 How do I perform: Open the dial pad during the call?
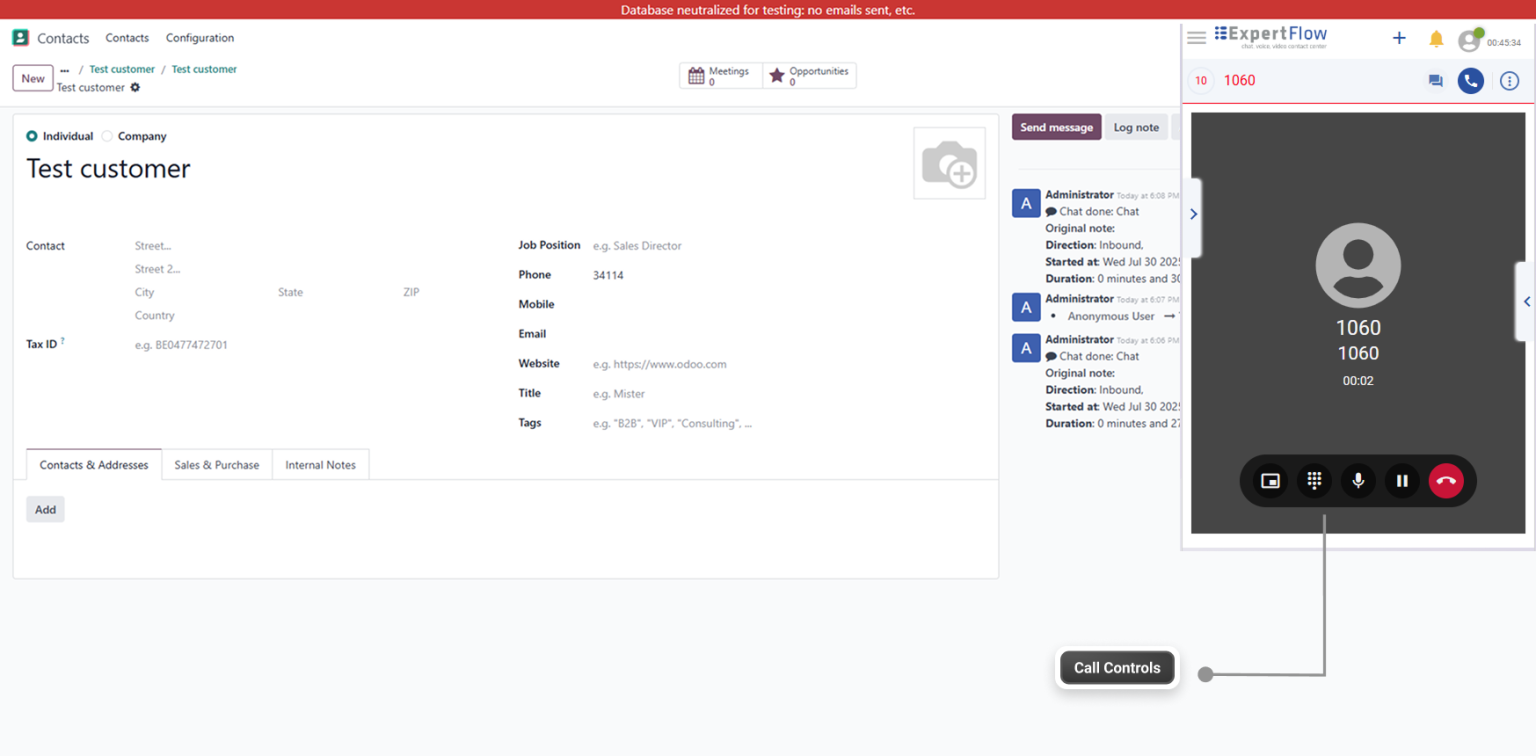pos(1314,481)
